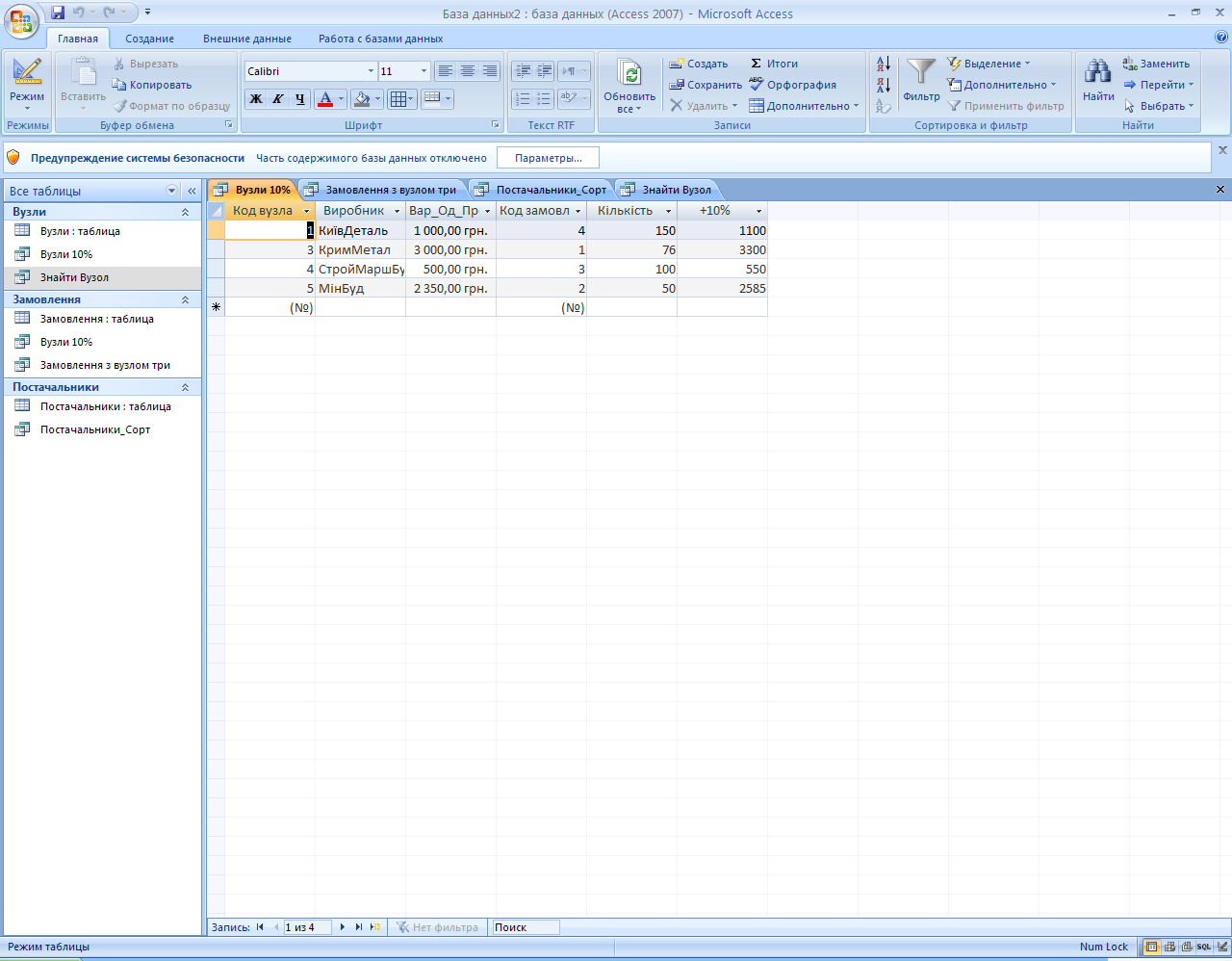This screenshot has height=961, width=1232.
Task: Open font size 11 dropdown
Action: pyautogui.click(x=423, y=71)
